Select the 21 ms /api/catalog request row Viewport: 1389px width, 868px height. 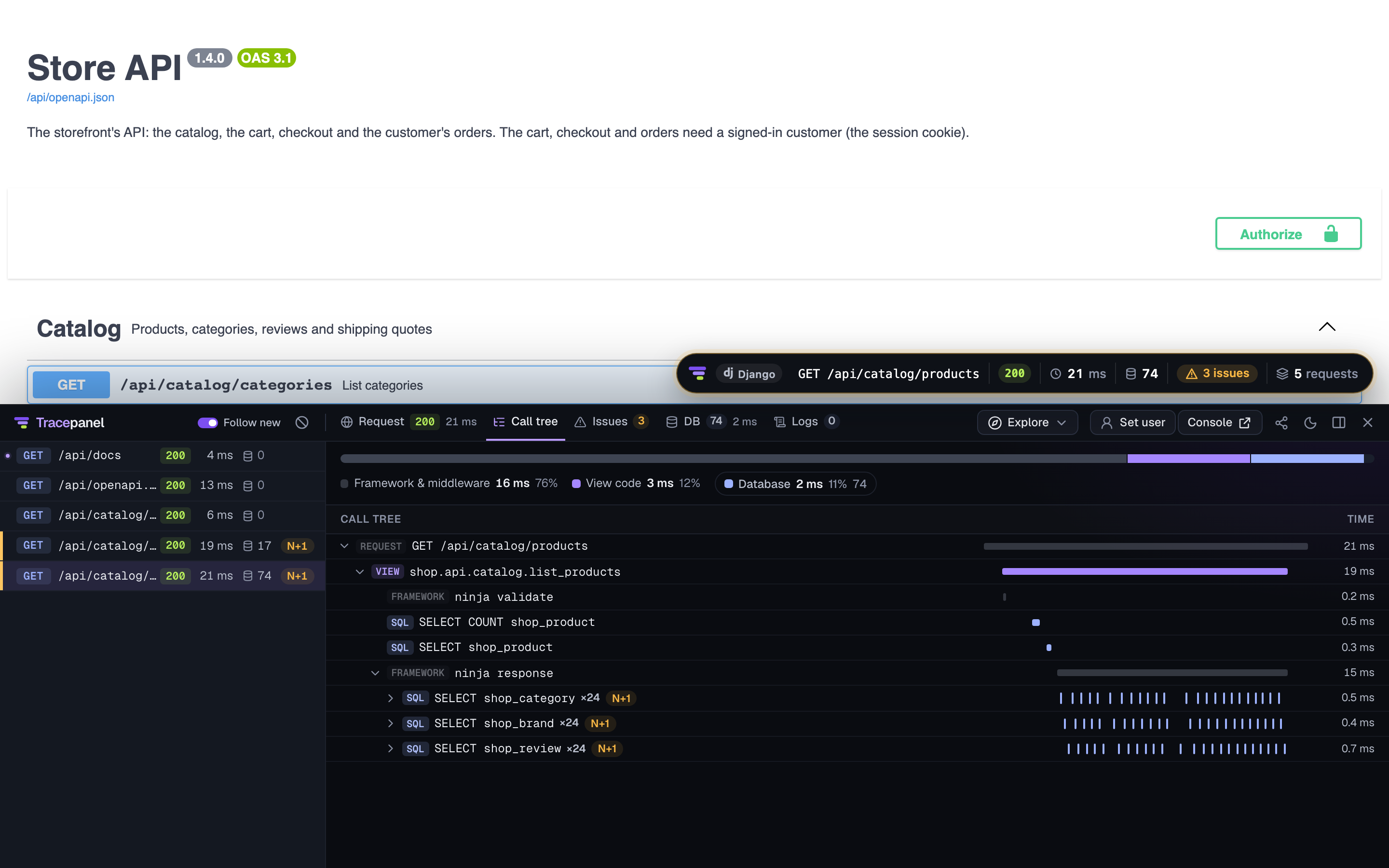tap(163, 576)
